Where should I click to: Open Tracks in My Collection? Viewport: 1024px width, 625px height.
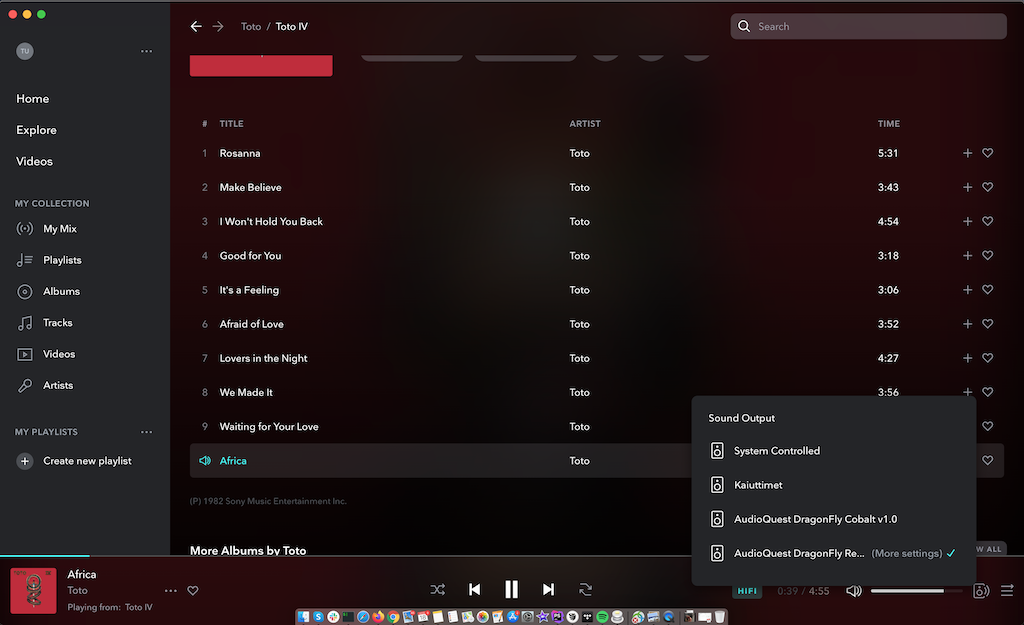(57, 323)
